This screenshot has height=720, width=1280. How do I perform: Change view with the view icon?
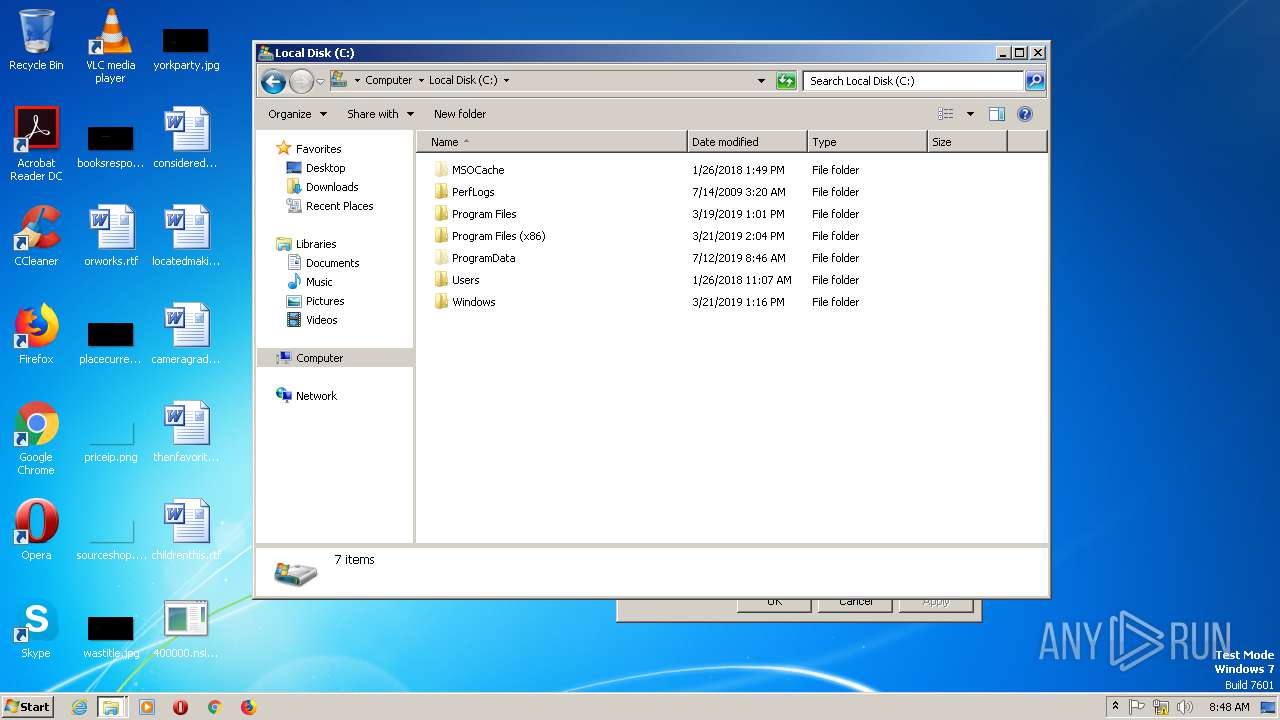(x=946, y=114)
